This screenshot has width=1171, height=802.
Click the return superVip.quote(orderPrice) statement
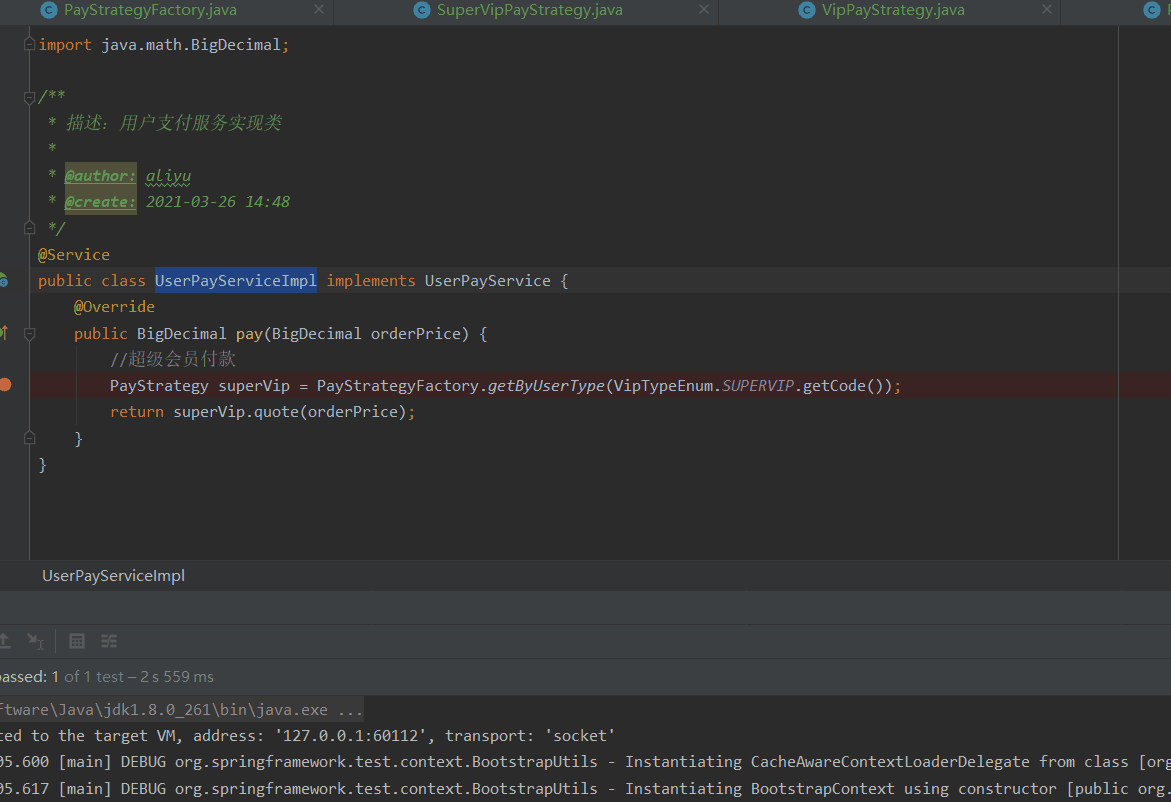(262, 412)
